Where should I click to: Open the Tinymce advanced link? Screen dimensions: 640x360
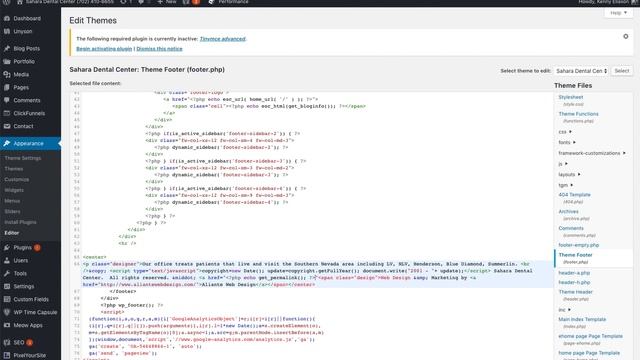tap(222, 39)
